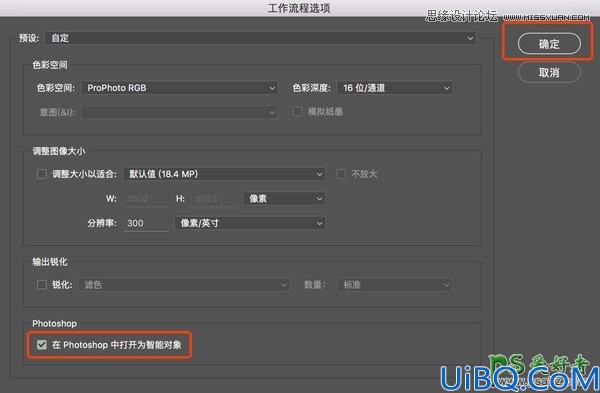Open the 默认值 (18.4 MP) dropdown
The height and width of the screenshot is (393, 600).
(x=224, y=174)
